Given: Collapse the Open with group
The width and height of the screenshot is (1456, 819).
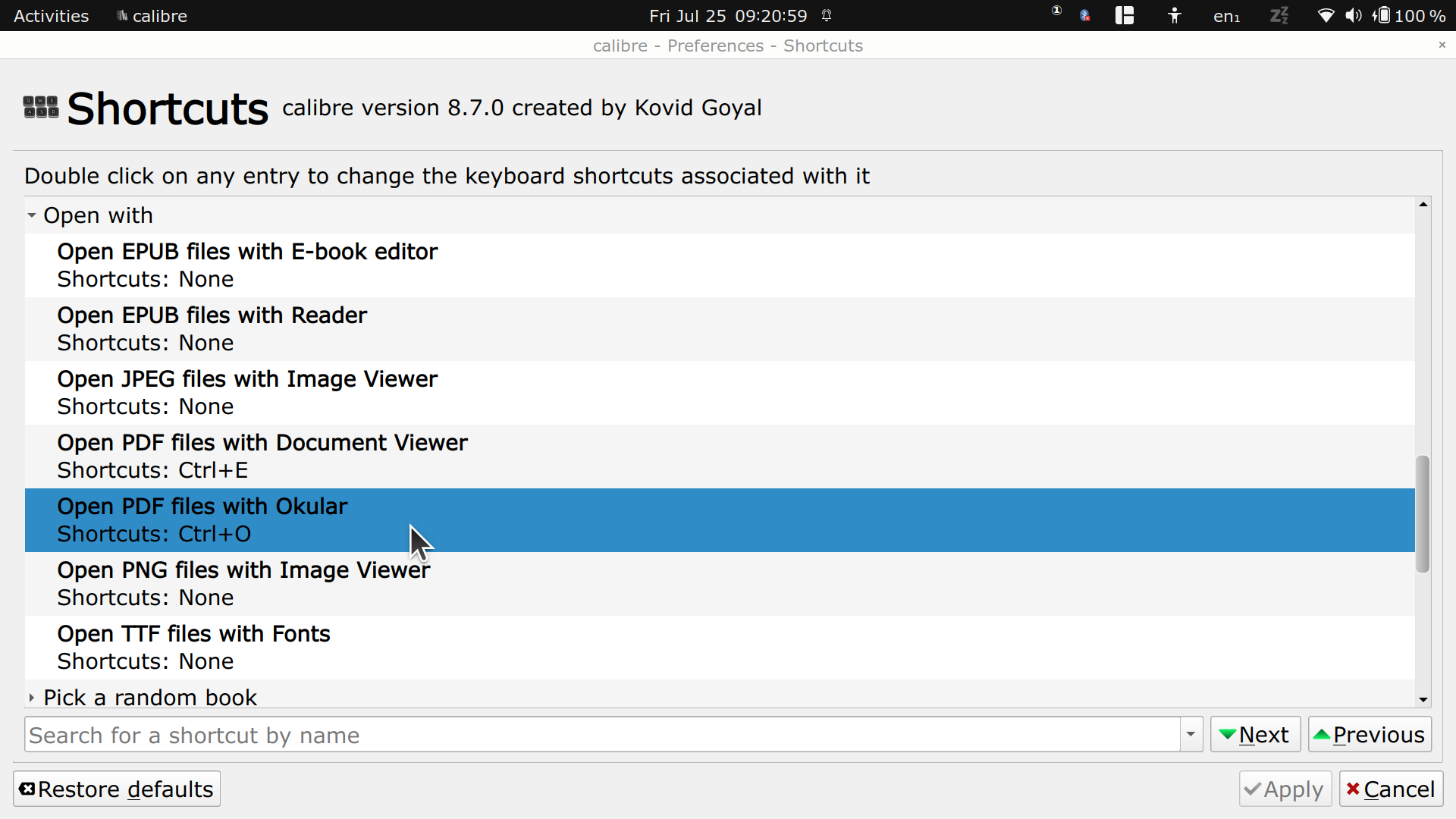Looking at the screenshot, I should coord(32,215).
